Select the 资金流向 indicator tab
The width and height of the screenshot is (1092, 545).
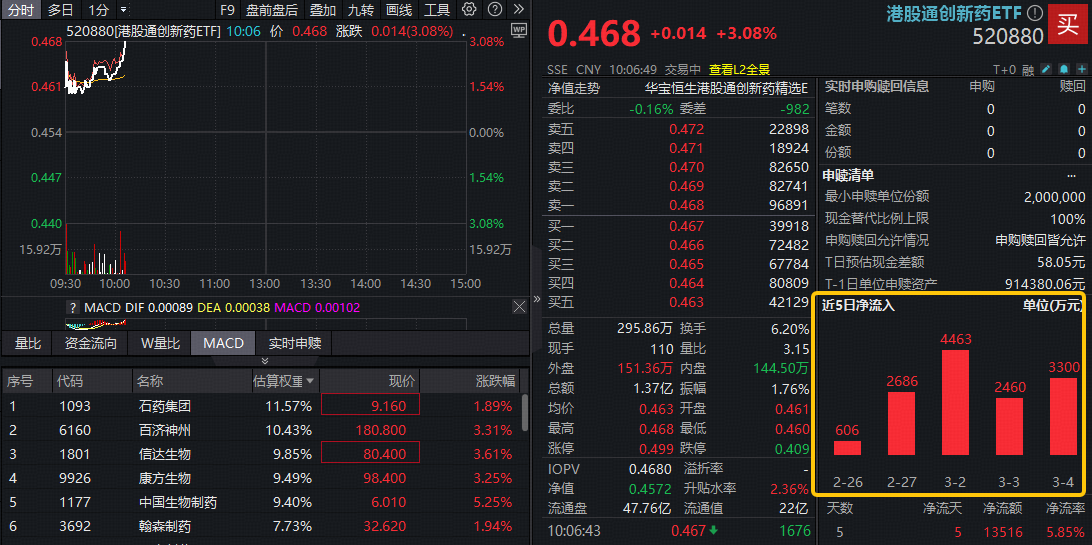pyautogui.click(x=91, y=343)
